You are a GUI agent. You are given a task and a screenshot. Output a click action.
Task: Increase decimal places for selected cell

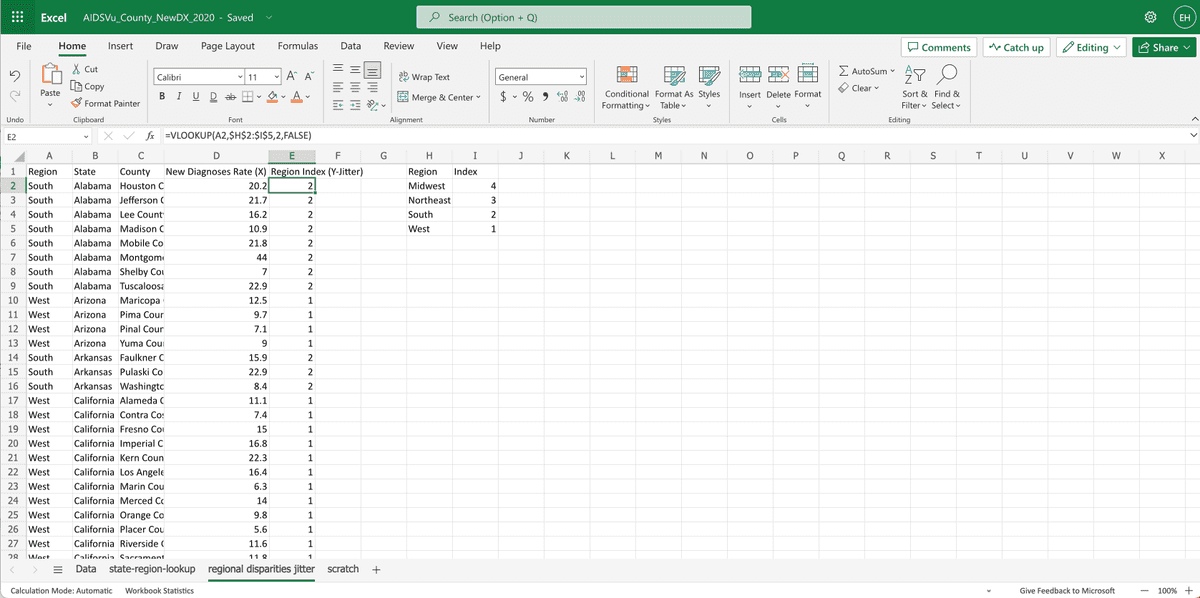tap(560, 97)
